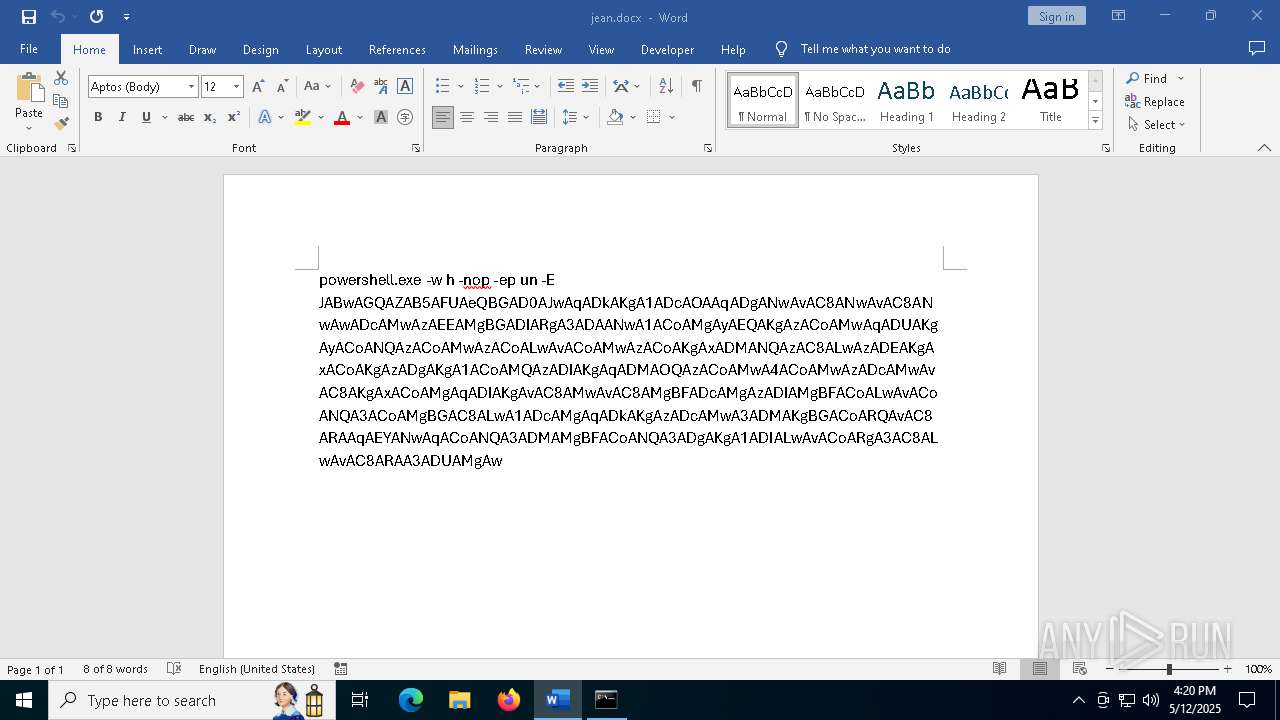Justify the paragraph text
This screenshot has width=1280, height=720.
(x=515, y=118)
